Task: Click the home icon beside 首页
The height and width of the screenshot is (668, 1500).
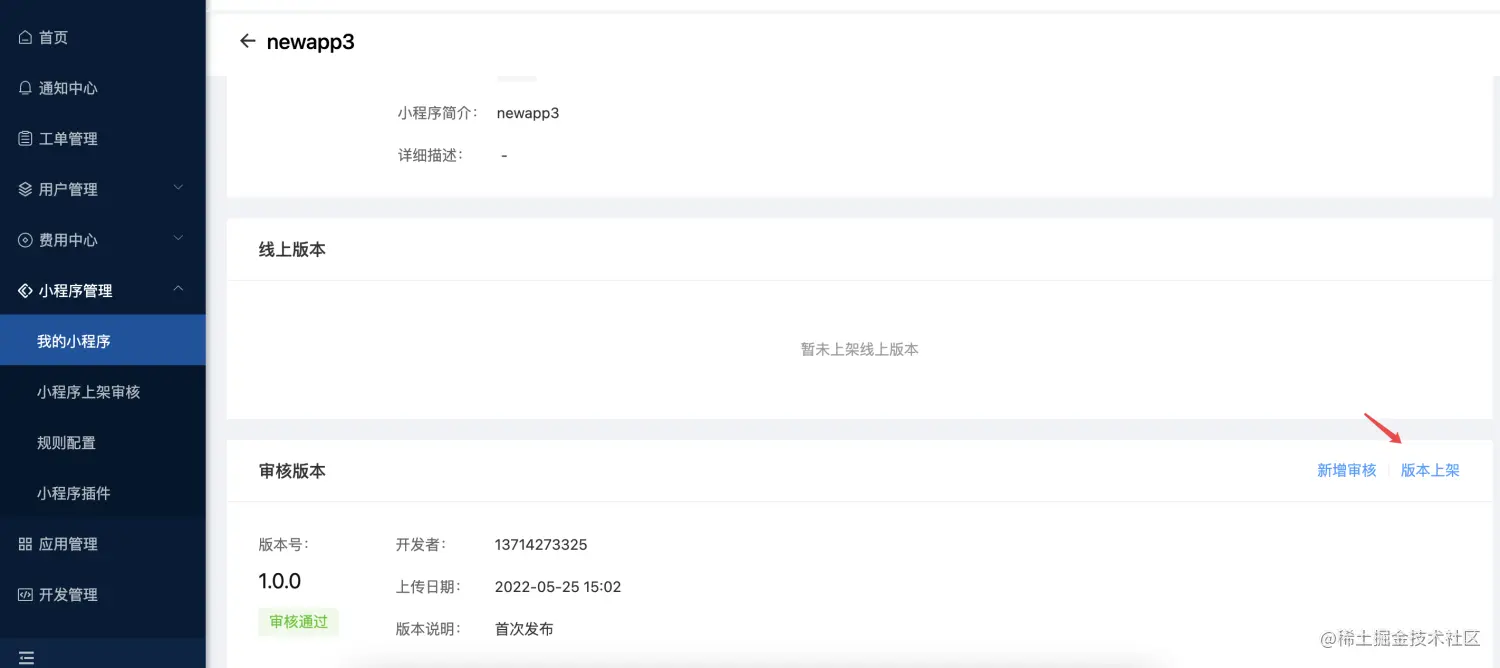Action: (25, 37)
